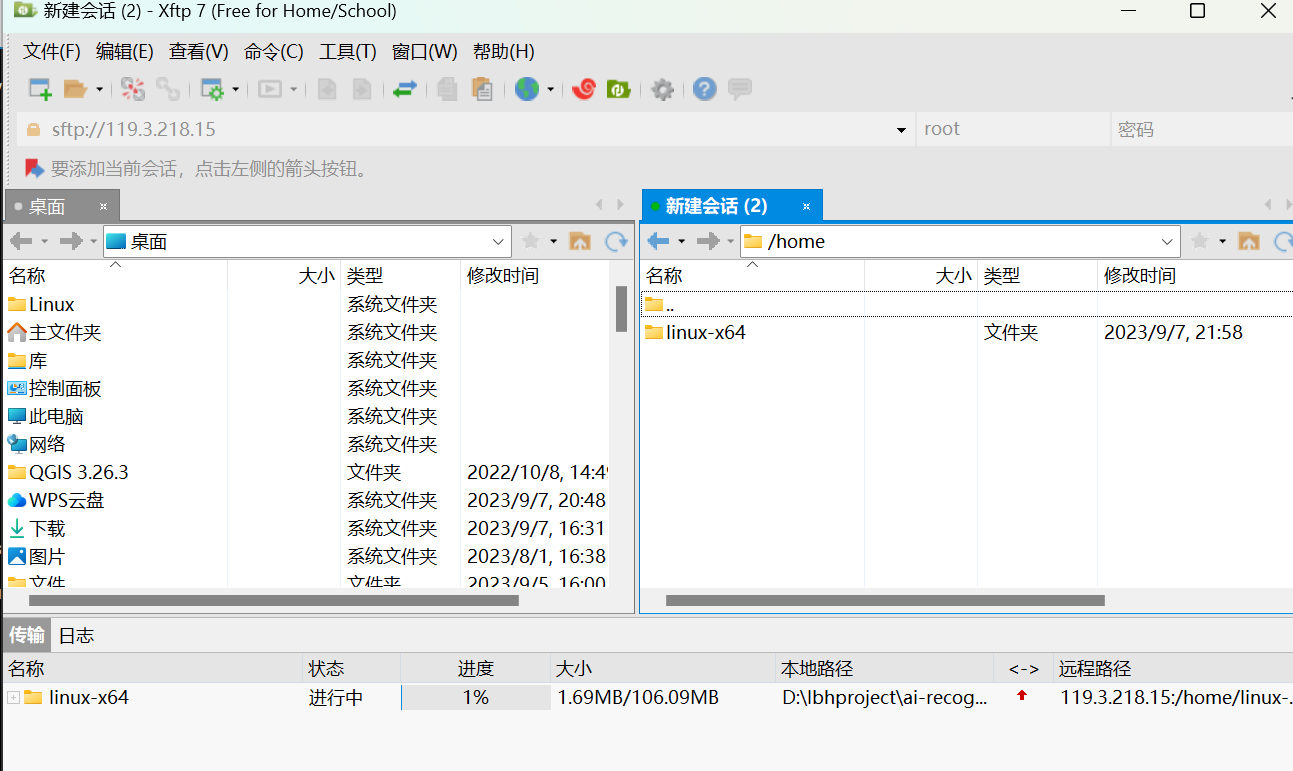Launch Xshell via the red swirl icon
Screen dimensions: 1293x771
coord(584,89)
